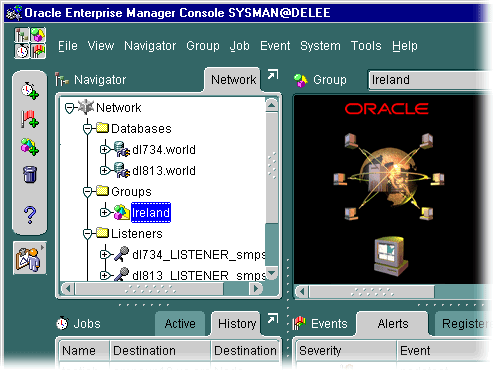Click the Events pane flag icon in top-left grid
The height and width of the screenshot is (375, 498).
coord(38,51)
